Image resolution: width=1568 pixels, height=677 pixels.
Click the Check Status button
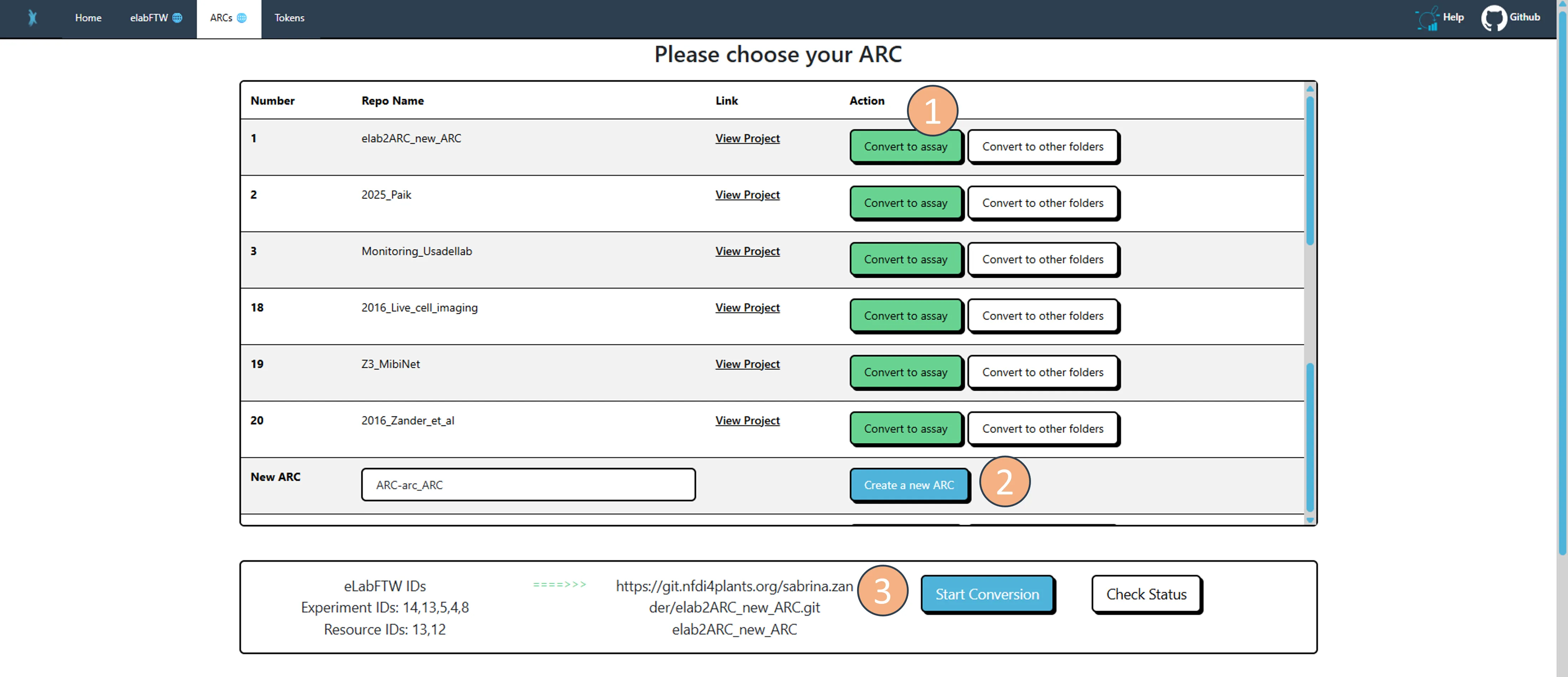pos(1146,594)
